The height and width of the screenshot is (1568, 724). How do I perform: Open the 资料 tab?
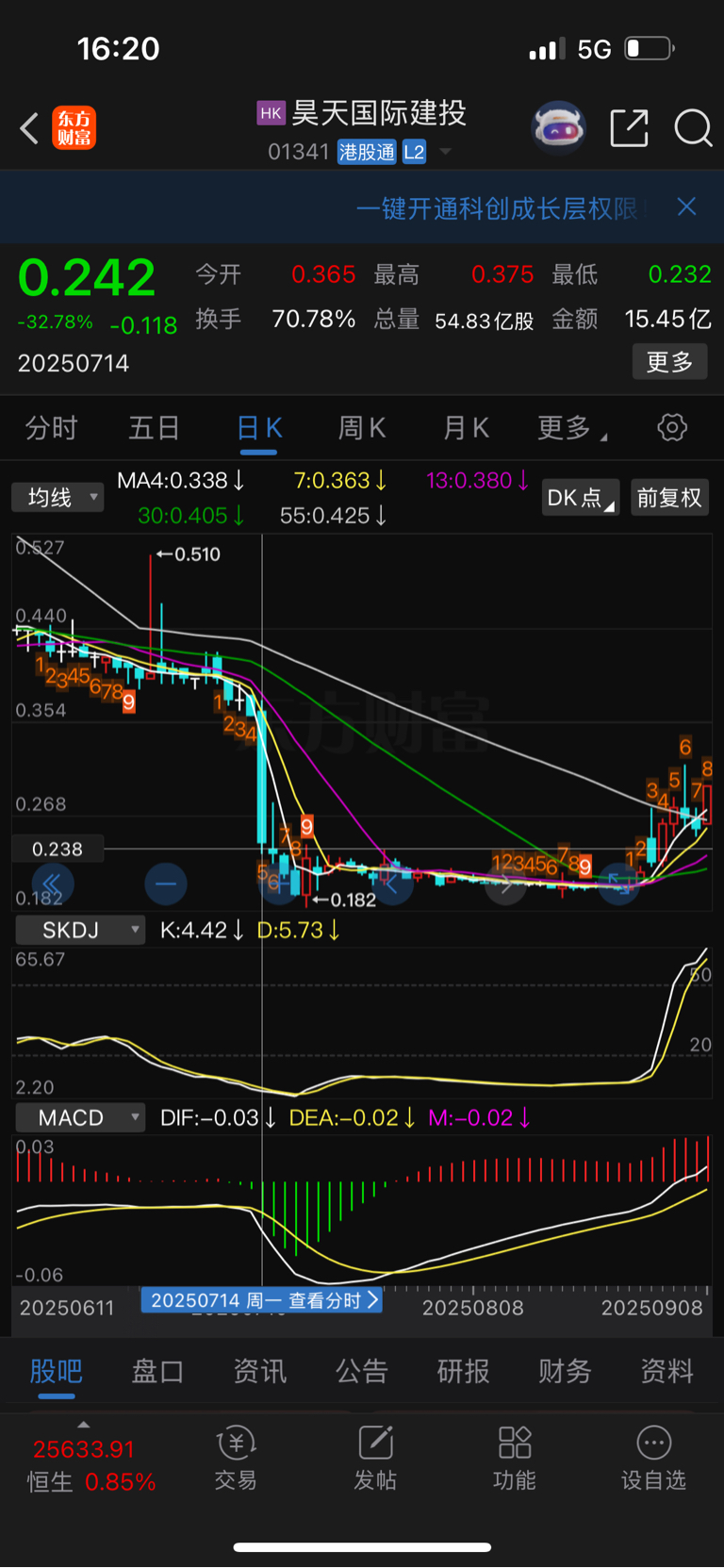pyautogui.click(x=667, y=1371)
